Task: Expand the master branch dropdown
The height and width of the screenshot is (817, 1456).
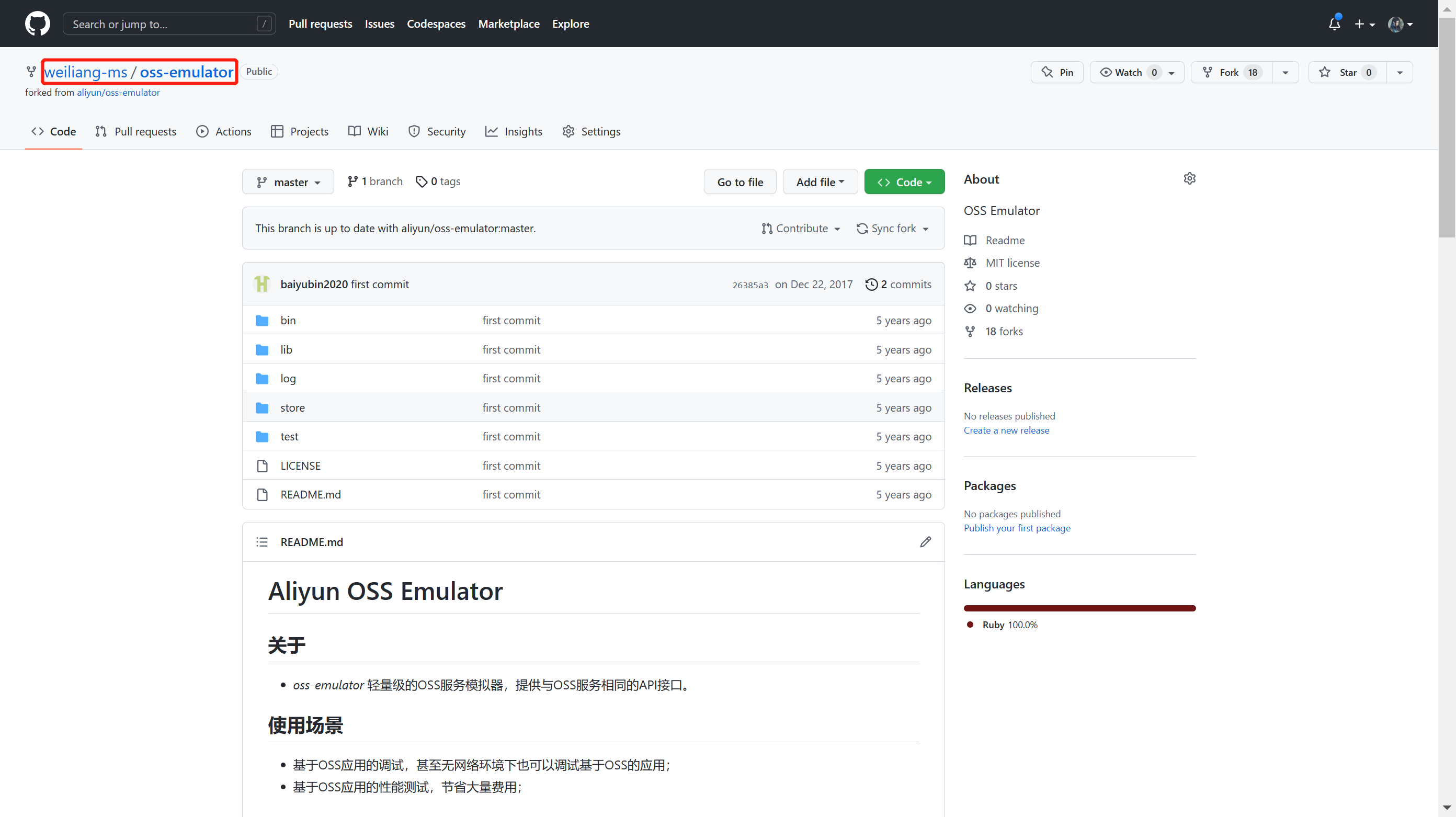Action: click(288, 182)
